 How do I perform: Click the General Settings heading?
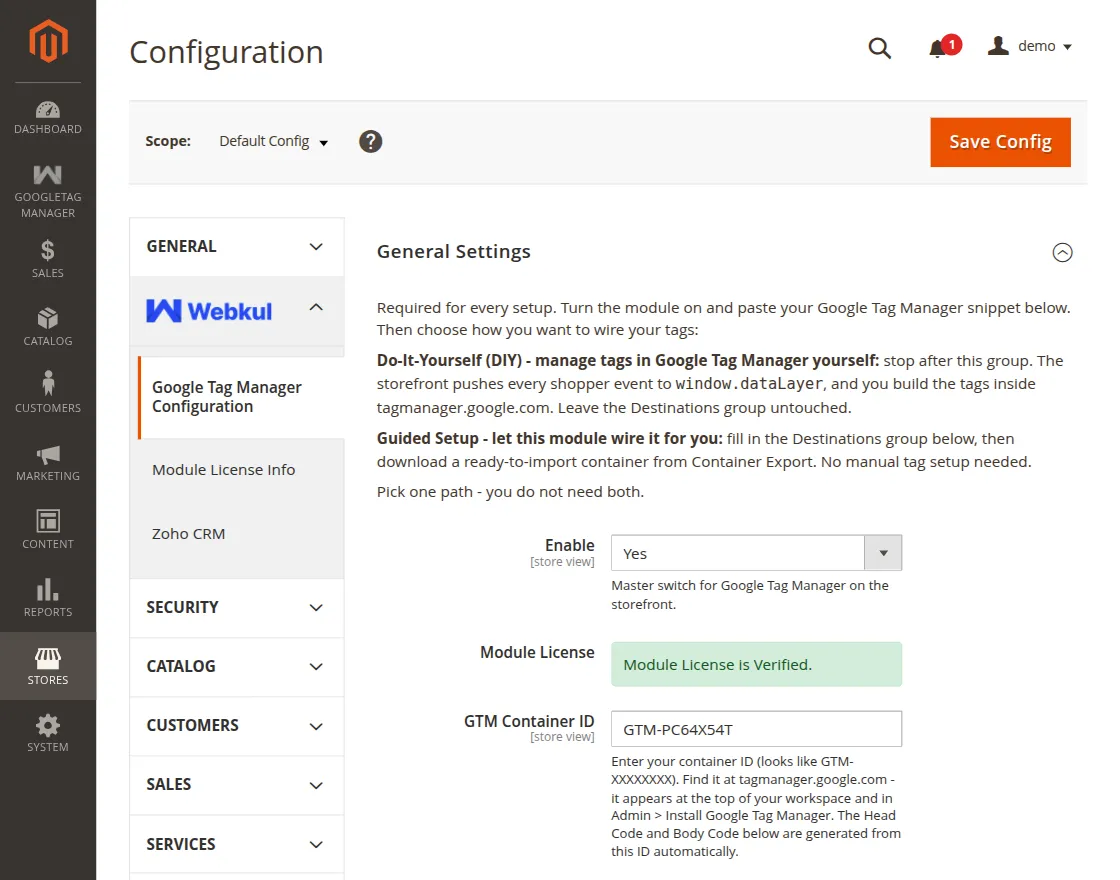tap(454, 251)
